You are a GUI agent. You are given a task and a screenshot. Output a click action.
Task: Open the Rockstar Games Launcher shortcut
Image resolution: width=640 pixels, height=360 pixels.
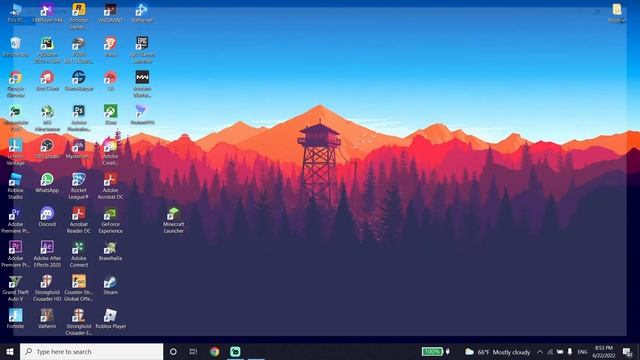click(79, 16)
